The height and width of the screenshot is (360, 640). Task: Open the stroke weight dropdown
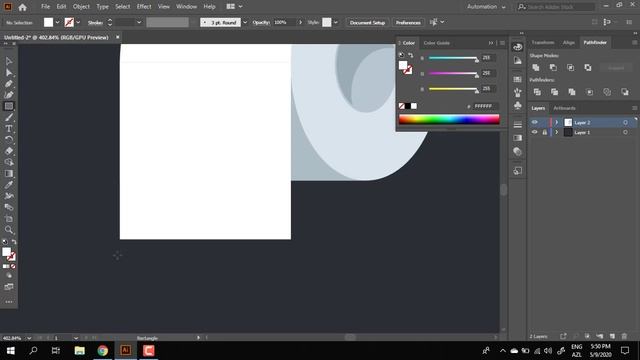pyautogui.click(x=139, y=22)
